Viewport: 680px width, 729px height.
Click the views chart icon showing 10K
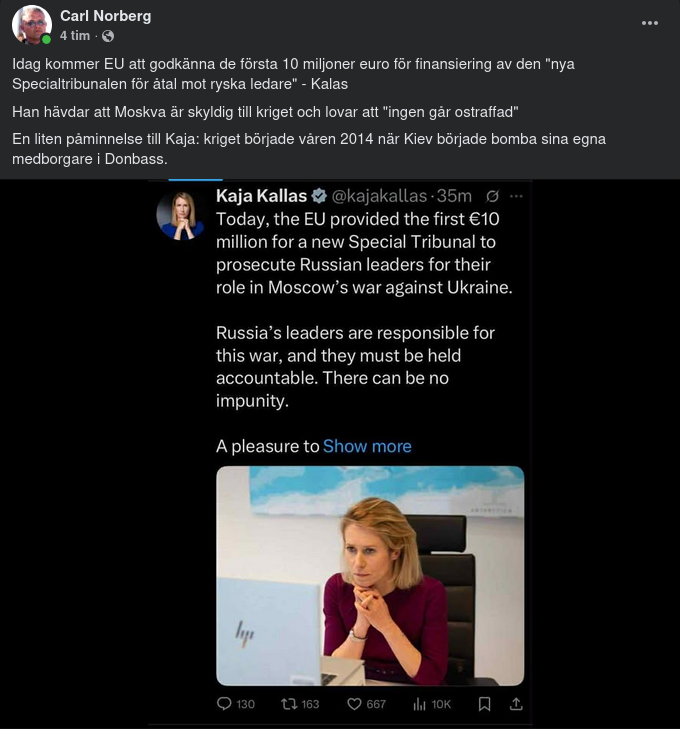420,704
